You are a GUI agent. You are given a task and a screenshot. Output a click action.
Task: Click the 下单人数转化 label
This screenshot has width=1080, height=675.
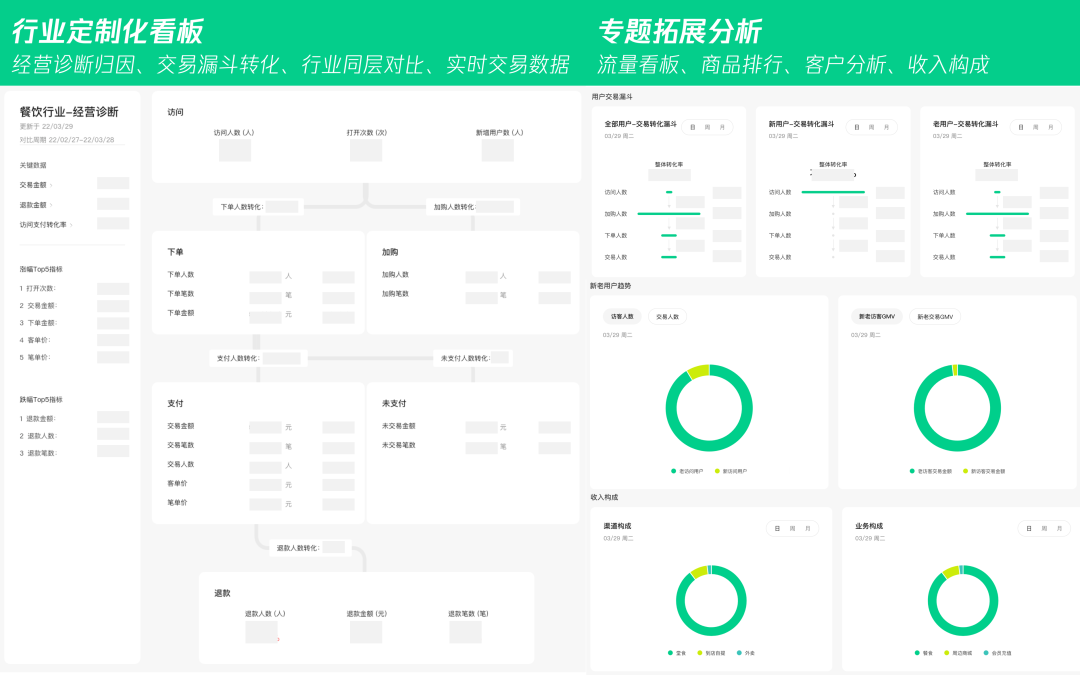pos(242,207)
